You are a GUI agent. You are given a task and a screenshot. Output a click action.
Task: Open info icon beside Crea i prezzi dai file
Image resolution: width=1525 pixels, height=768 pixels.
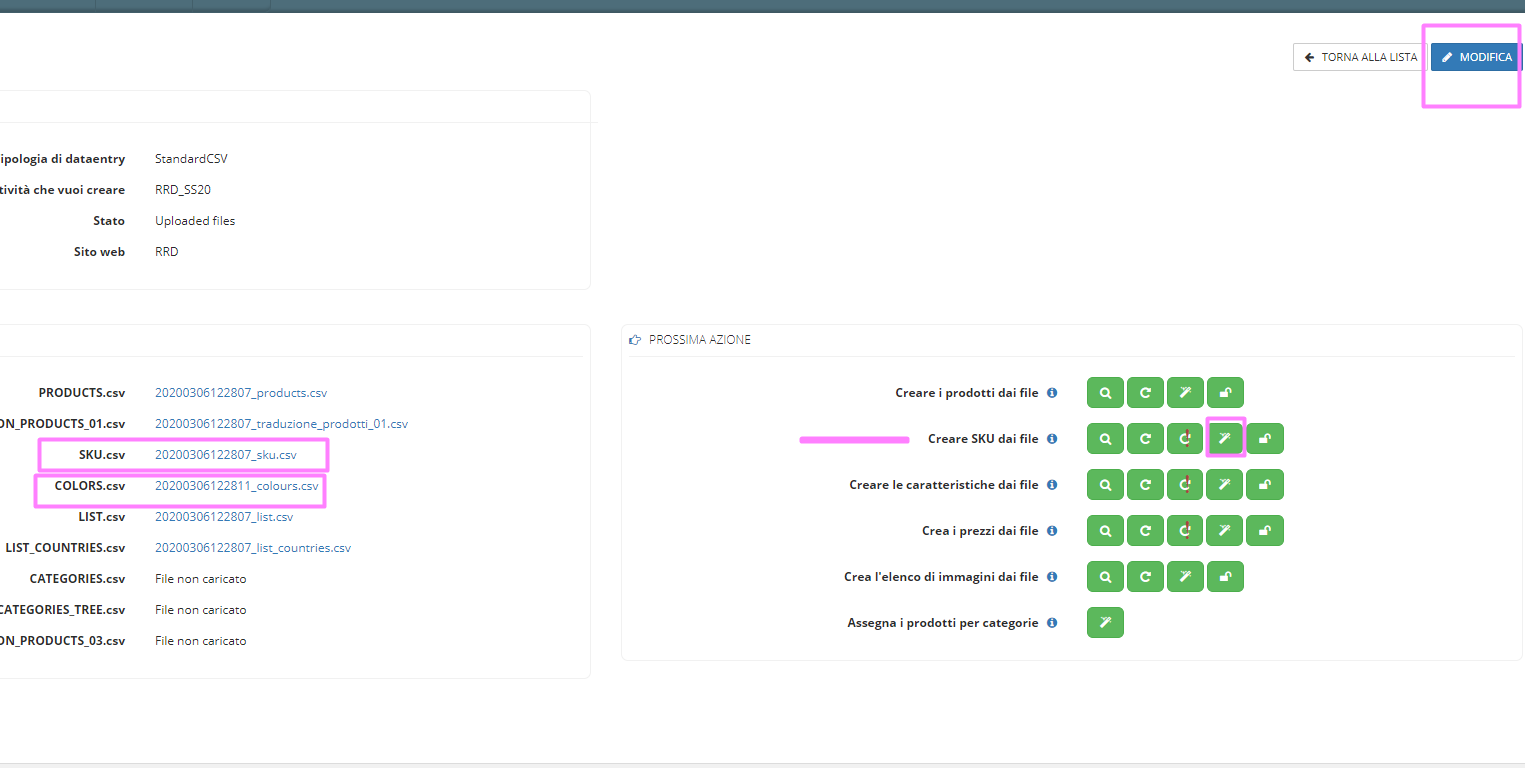tap(1052, 531)
